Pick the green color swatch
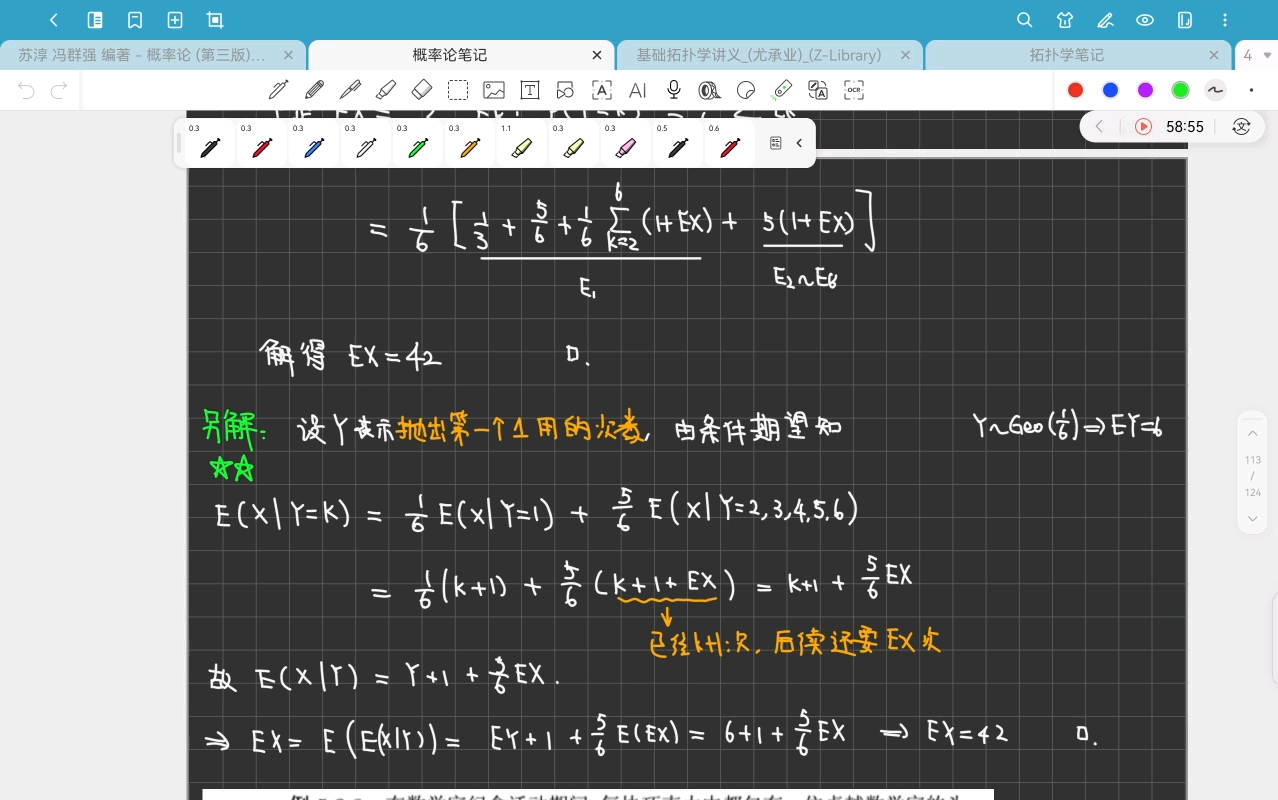1278x800 pixels. click(x=1180, y=90)
